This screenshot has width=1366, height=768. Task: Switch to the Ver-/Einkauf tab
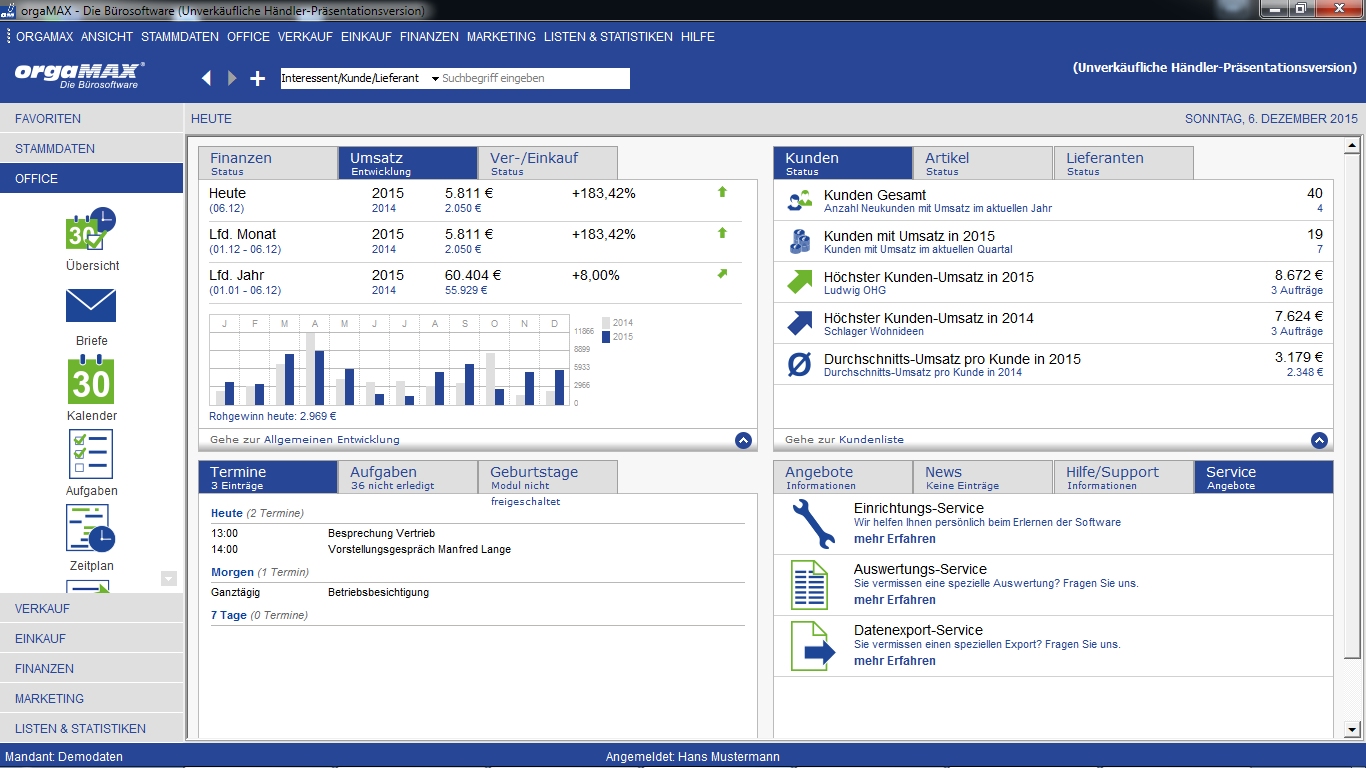(x=548, y=163)
